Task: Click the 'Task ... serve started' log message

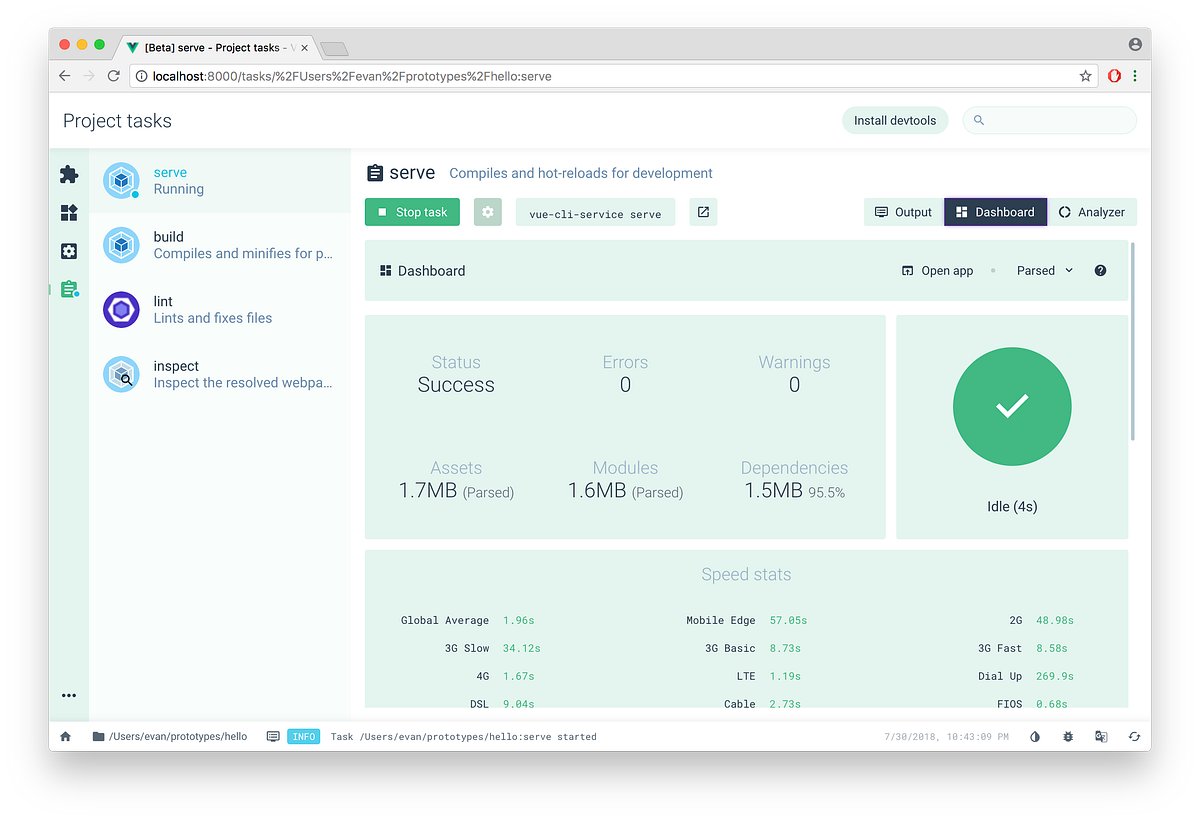Action: pyautogui.click(x=463, y=737)
